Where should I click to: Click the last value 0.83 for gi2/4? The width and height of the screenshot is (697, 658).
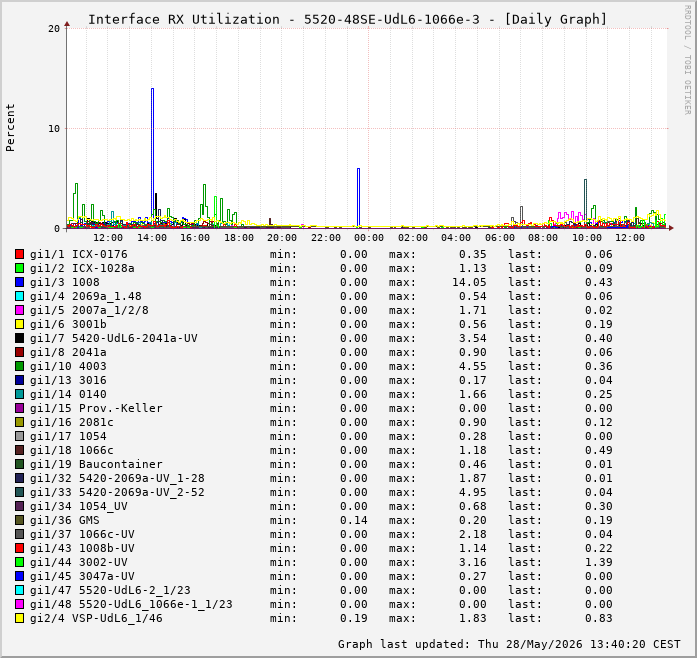click(599, 618)
